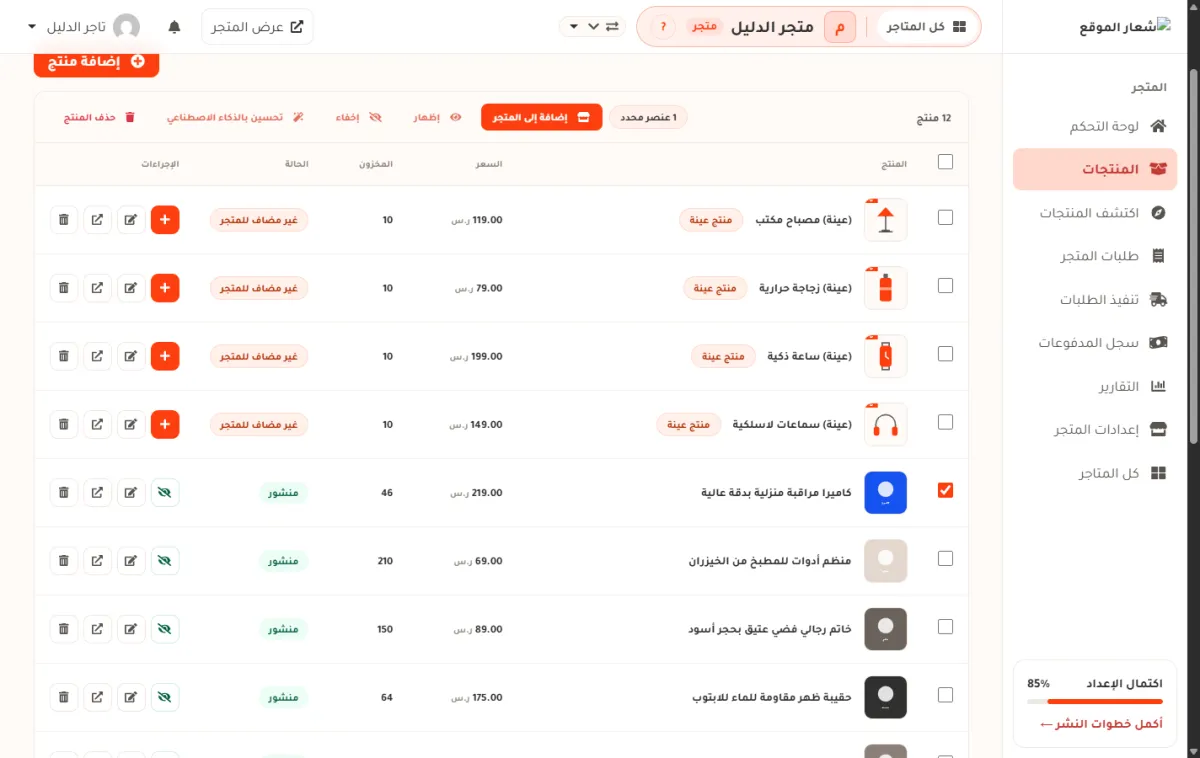Check the desk lamp sample (مصباح مكتب) row checkbox
Viewport: 1200px width, 758px height.
tap(945, 217)
